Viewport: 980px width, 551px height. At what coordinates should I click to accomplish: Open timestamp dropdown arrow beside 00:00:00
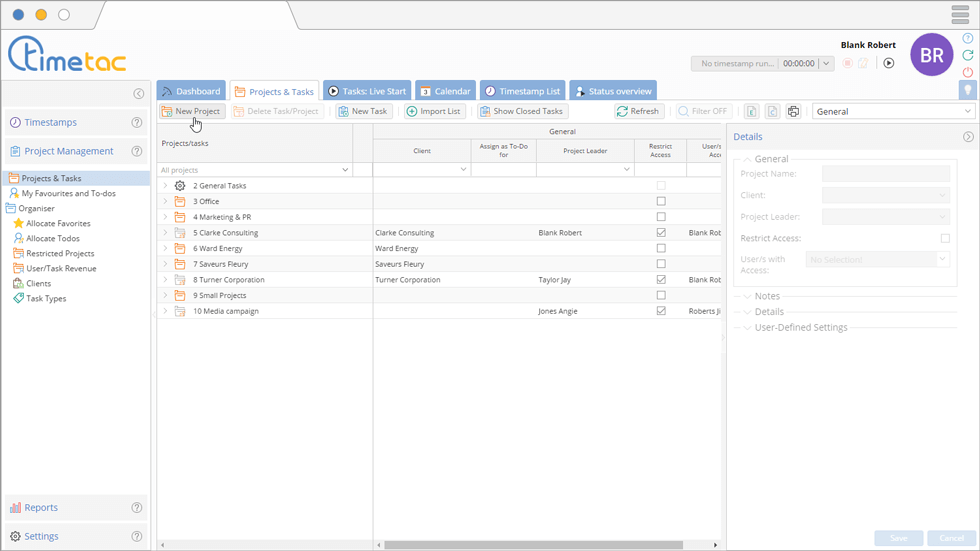tap(826, 63)
